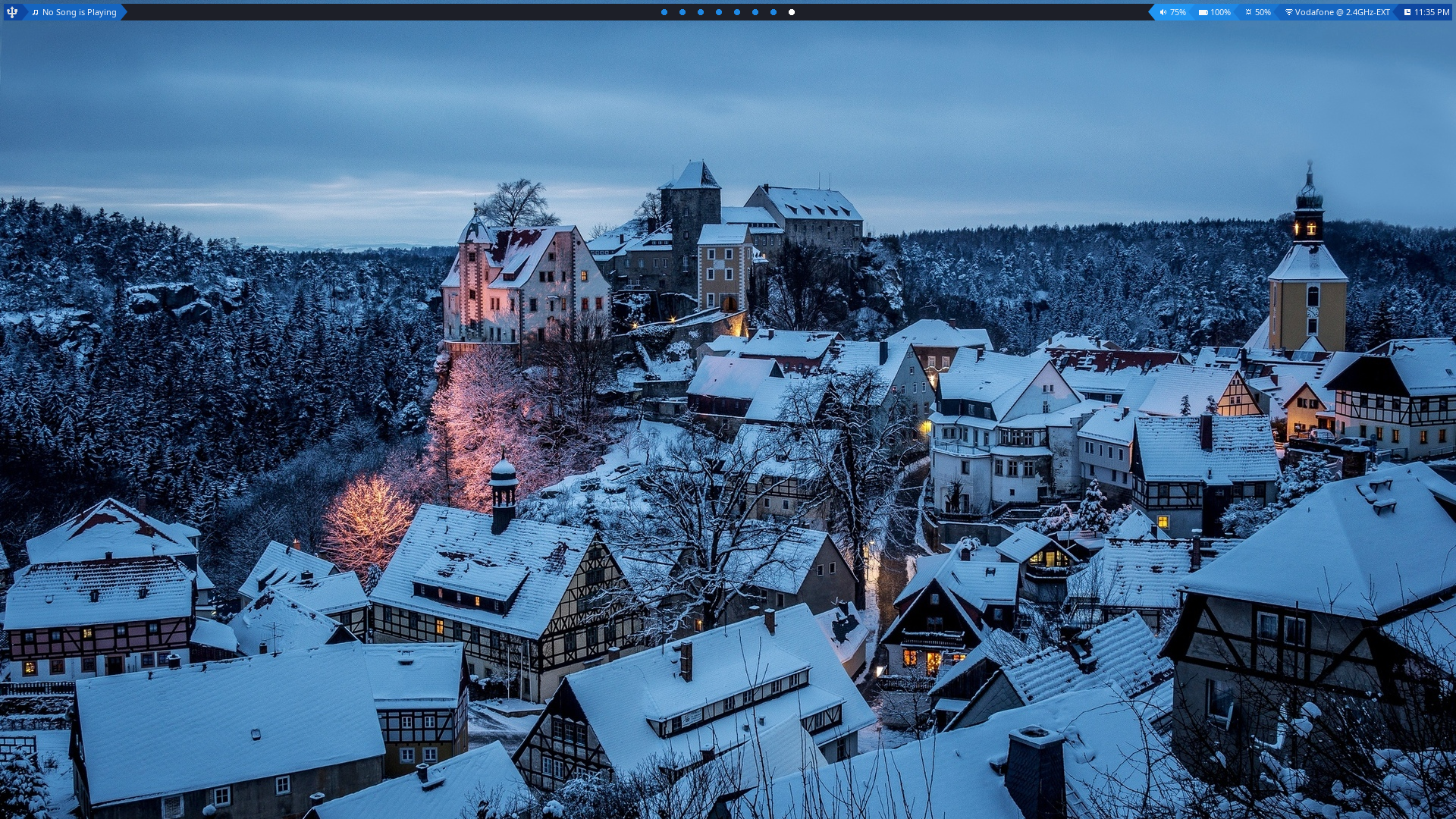This screenshot has width=1456, height=819.
Task: Click the music note icon
Action: click(x=35, y=12)
